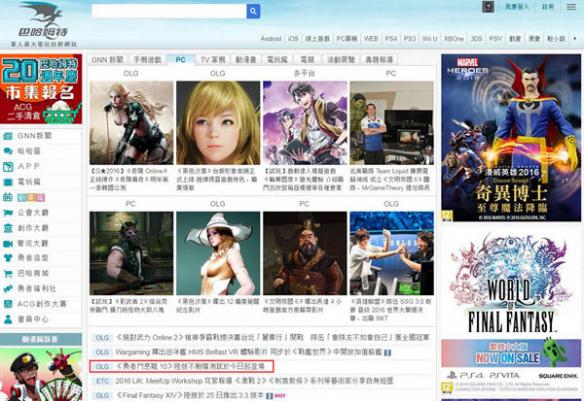
Task: Open the red-outlined OLG news headline link
Action: click(182, 366)
